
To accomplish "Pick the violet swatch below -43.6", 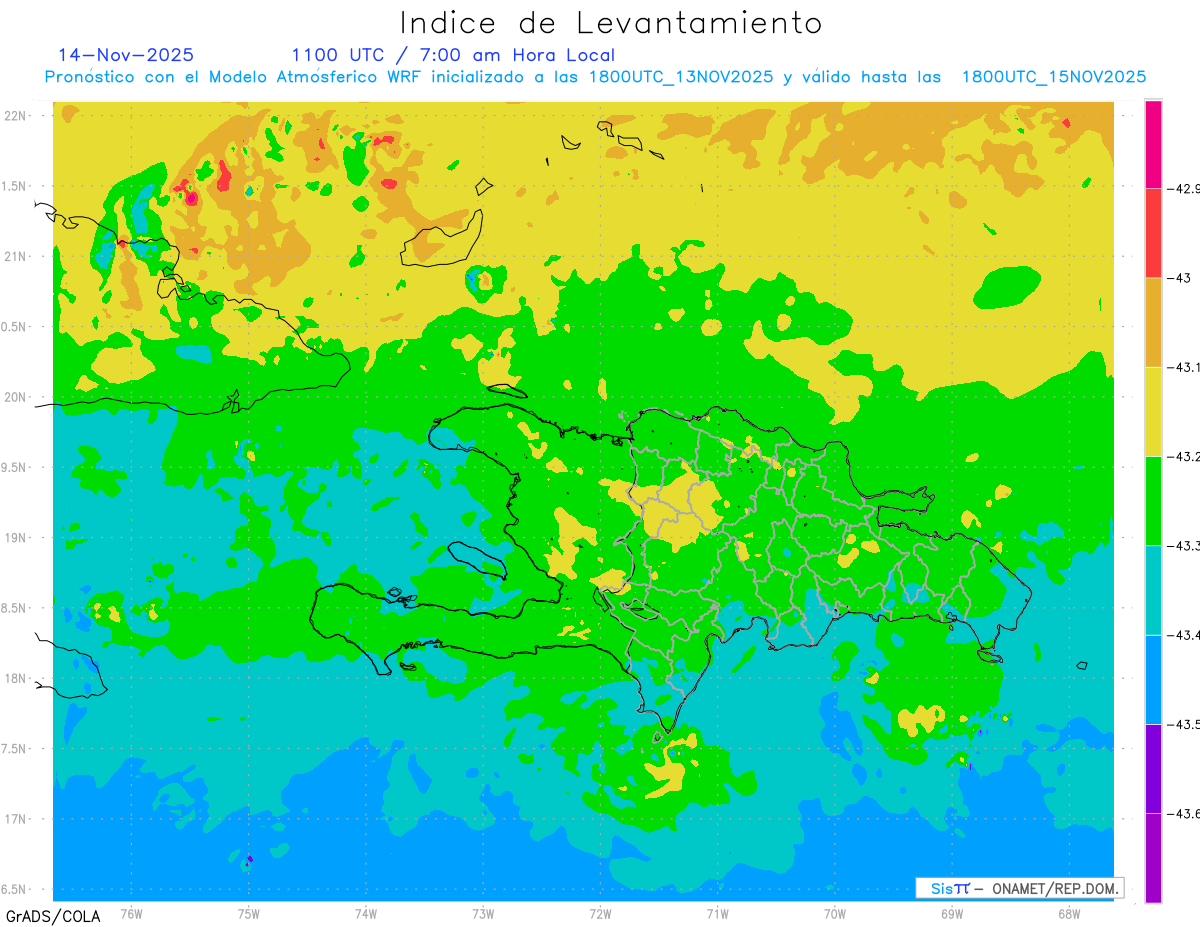I will click(1153, 857).
